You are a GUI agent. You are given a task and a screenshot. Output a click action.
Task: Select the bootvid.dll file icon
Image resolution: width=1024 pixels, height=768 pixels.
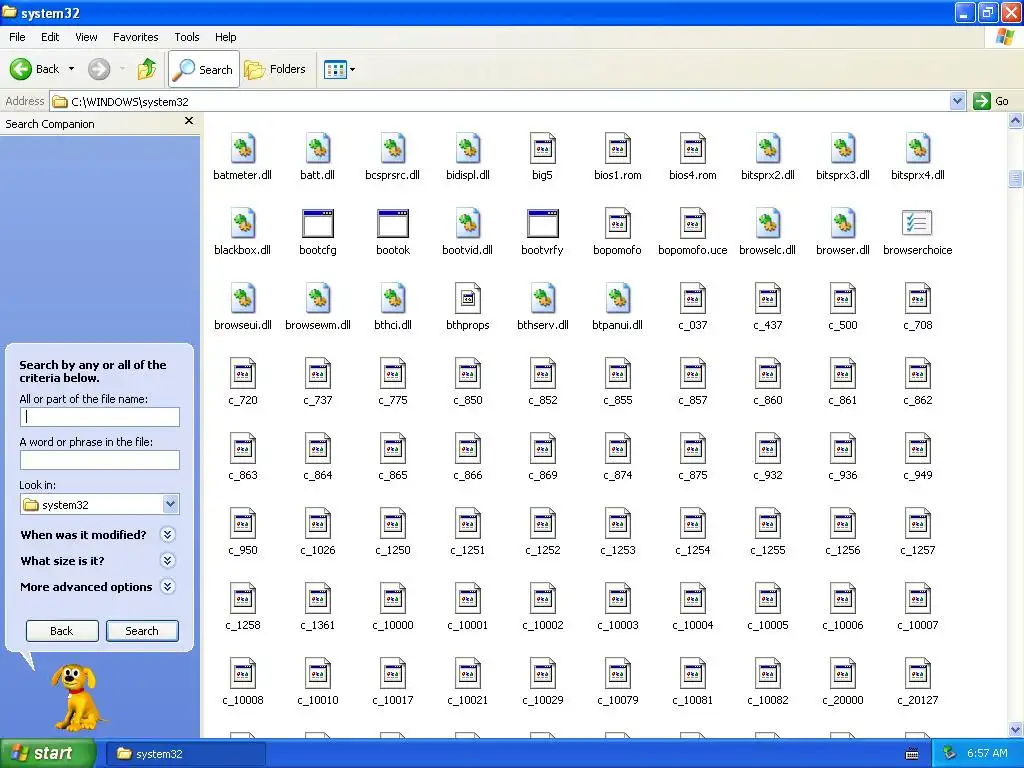468,223
